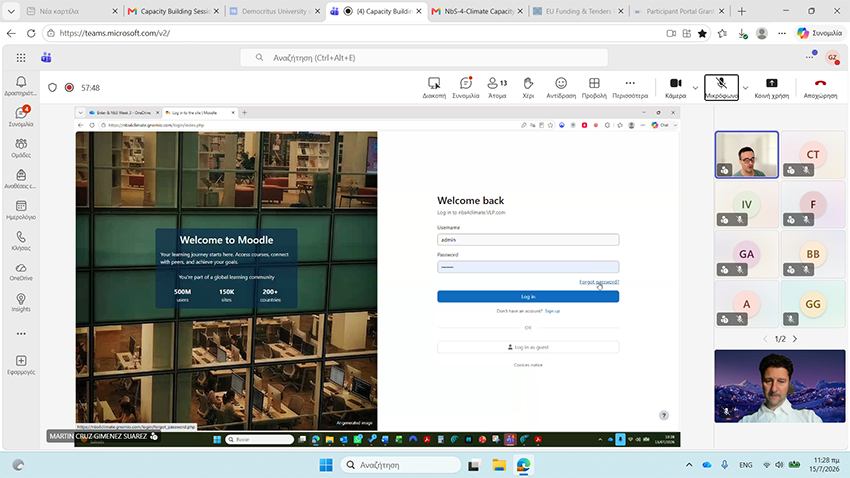The height and width of the screenshot is (478, 850).
Task: Open the Teams app launcher grid
Action: (21, 57)
